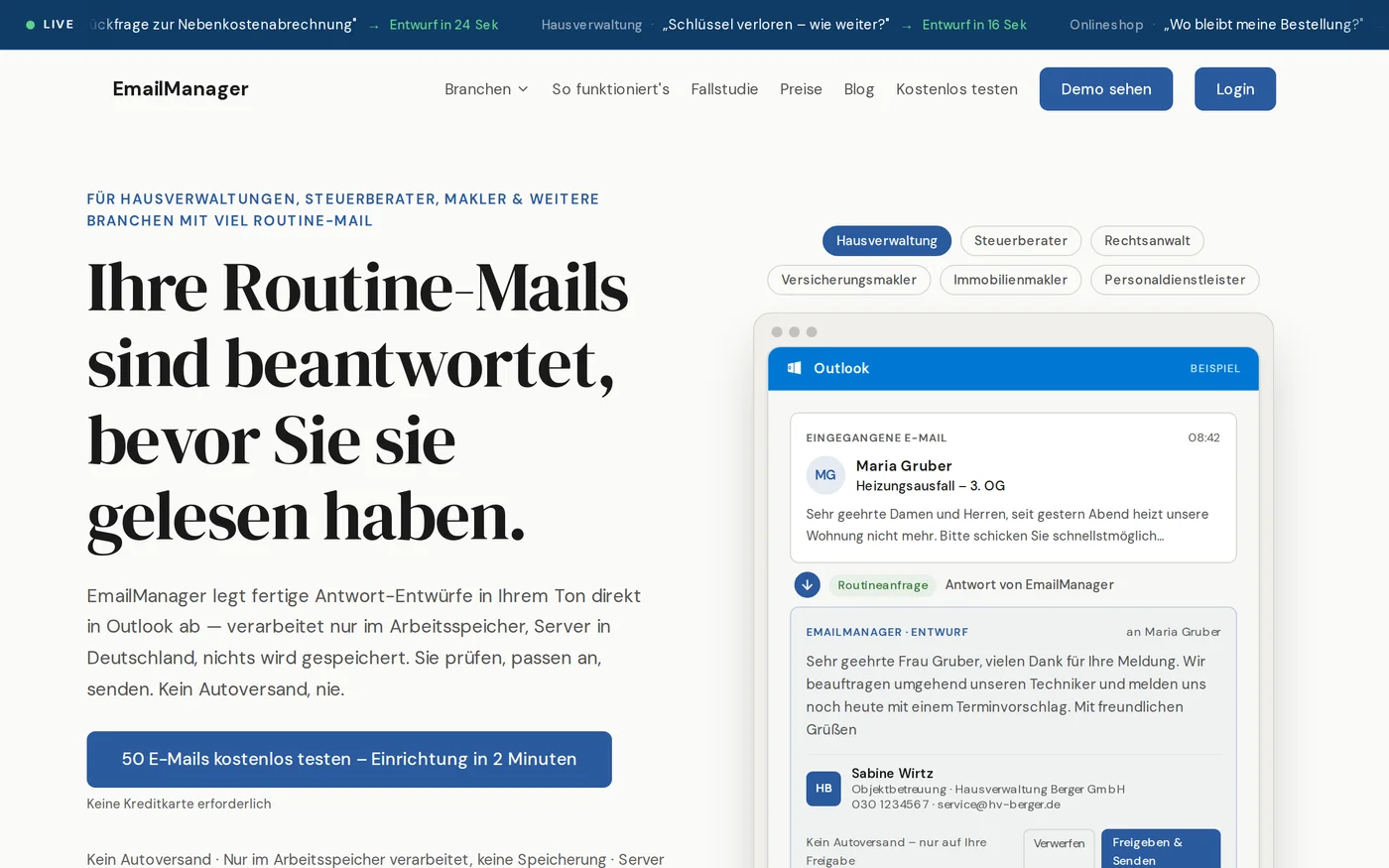Expand the Branchen dropdown chevron
Viewport: 1389px width, 868px height.
click(524, 89)
